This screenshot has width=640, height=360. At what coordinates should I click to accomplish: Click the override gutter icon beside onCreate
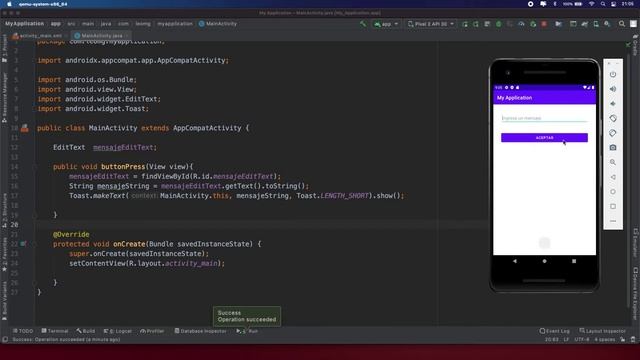click(24, 244)
